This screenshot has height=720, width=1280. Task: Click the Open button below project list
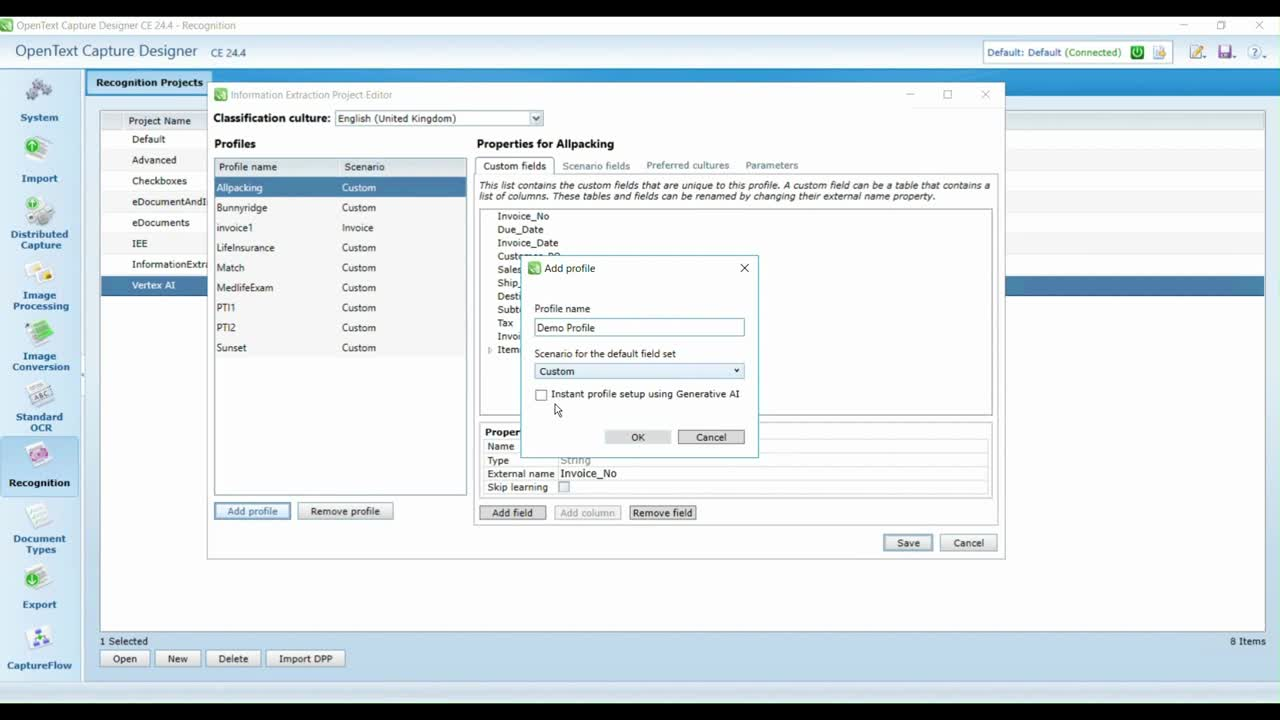click(x=125, y=659)
